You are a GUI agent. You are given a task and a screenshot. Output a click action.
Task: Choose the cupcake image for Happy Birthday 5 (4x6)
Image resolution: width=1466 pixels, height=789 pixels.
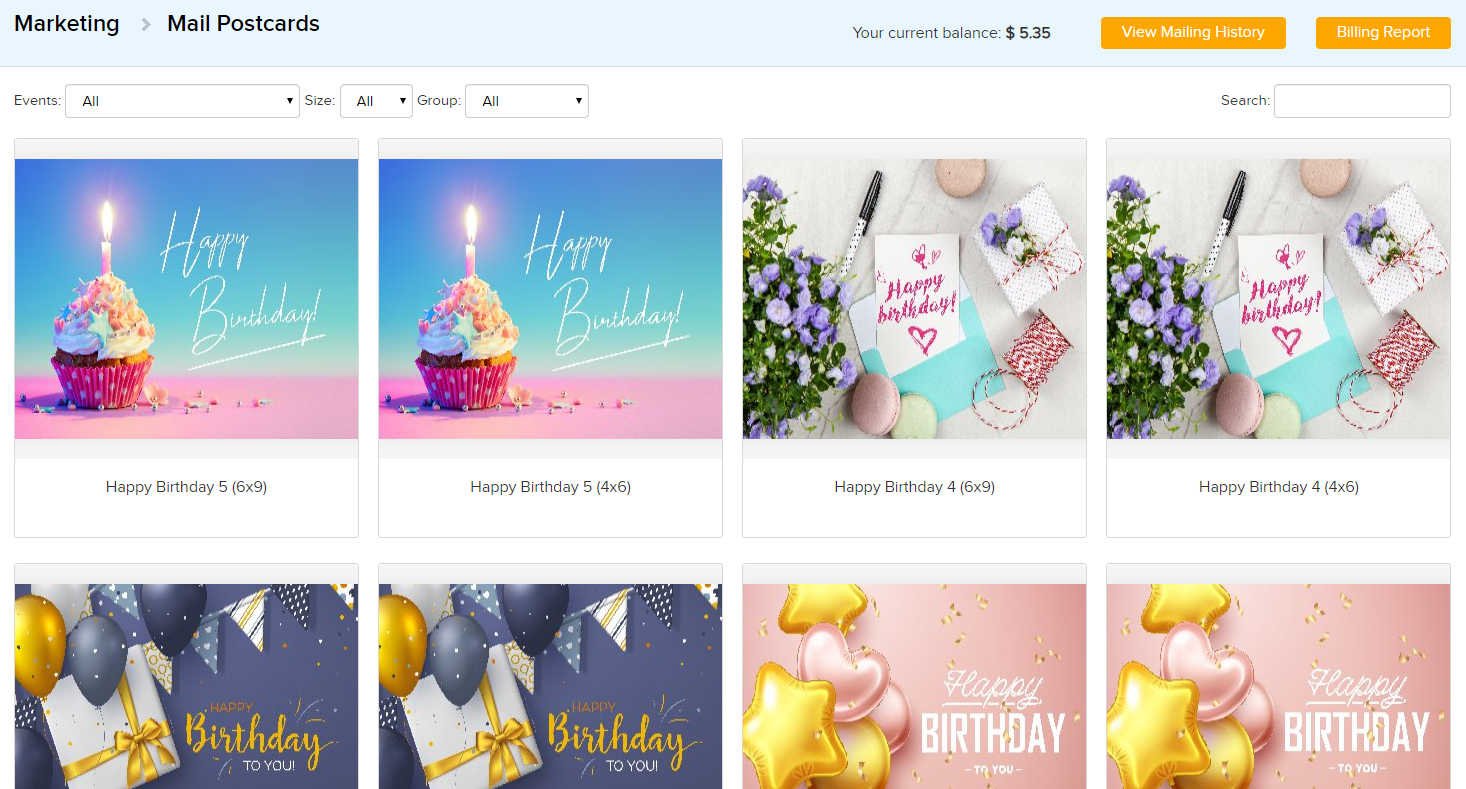[550, 299]
